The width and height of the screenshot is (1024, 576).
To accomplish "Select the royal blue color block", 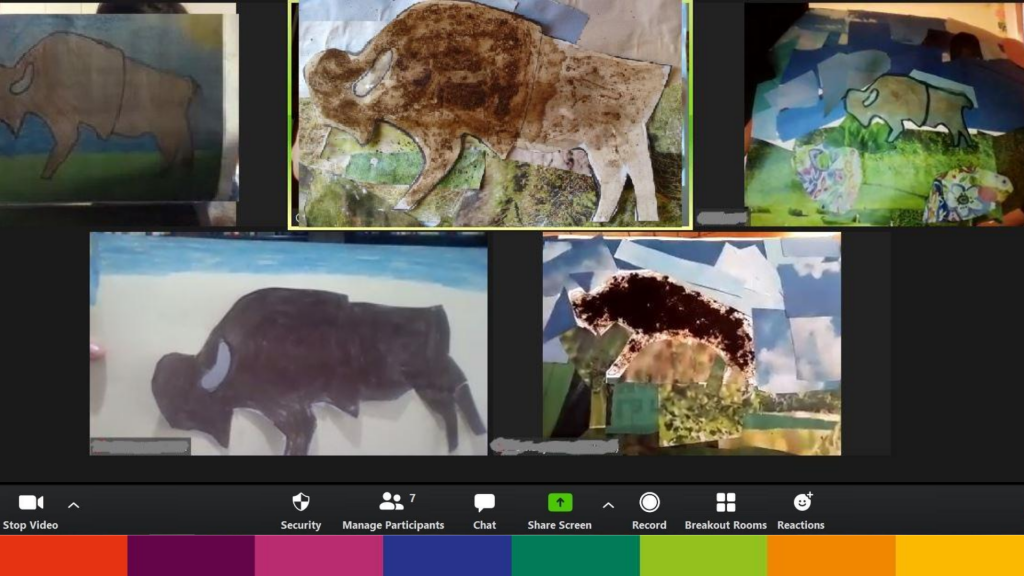I will pos(447,556).
